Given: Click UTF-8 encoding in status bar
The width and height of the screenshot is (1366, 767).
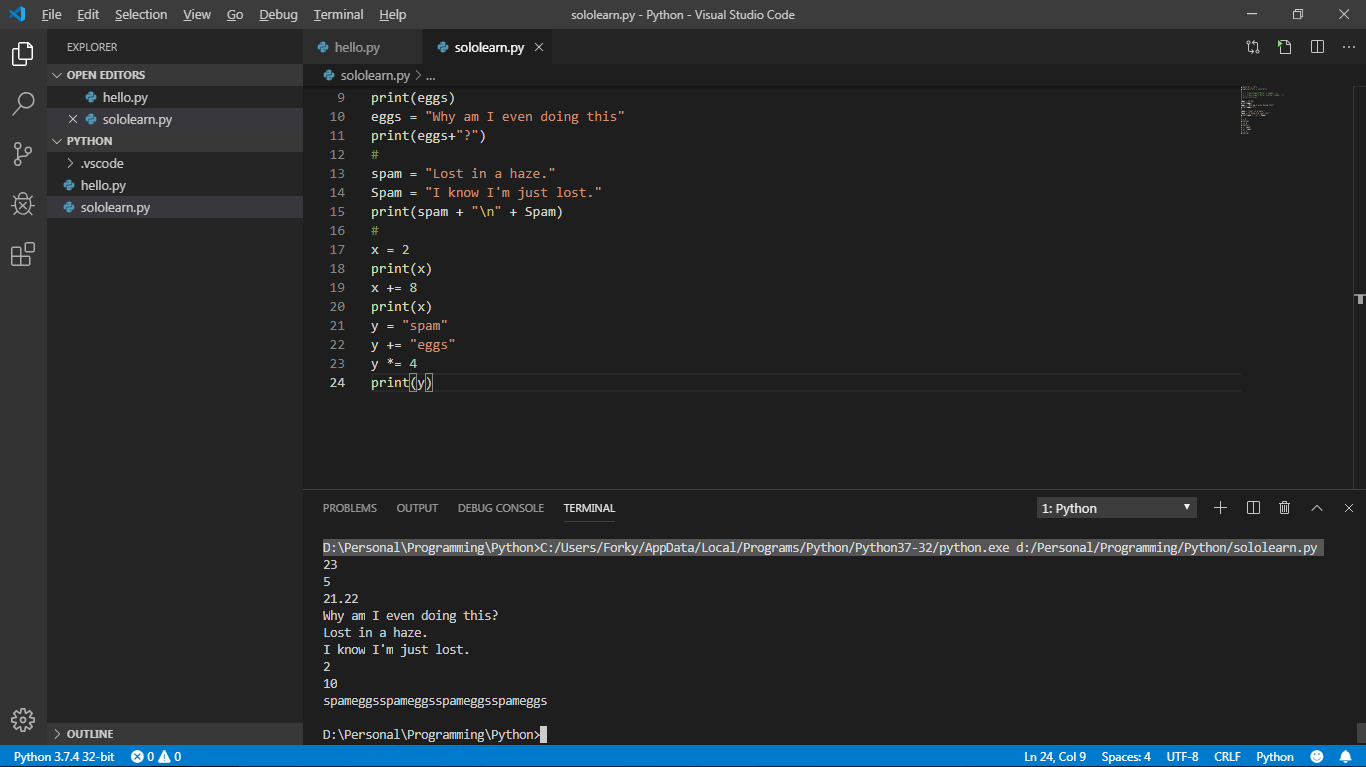Looking at the screenshot, I should tap(1182, 757).
